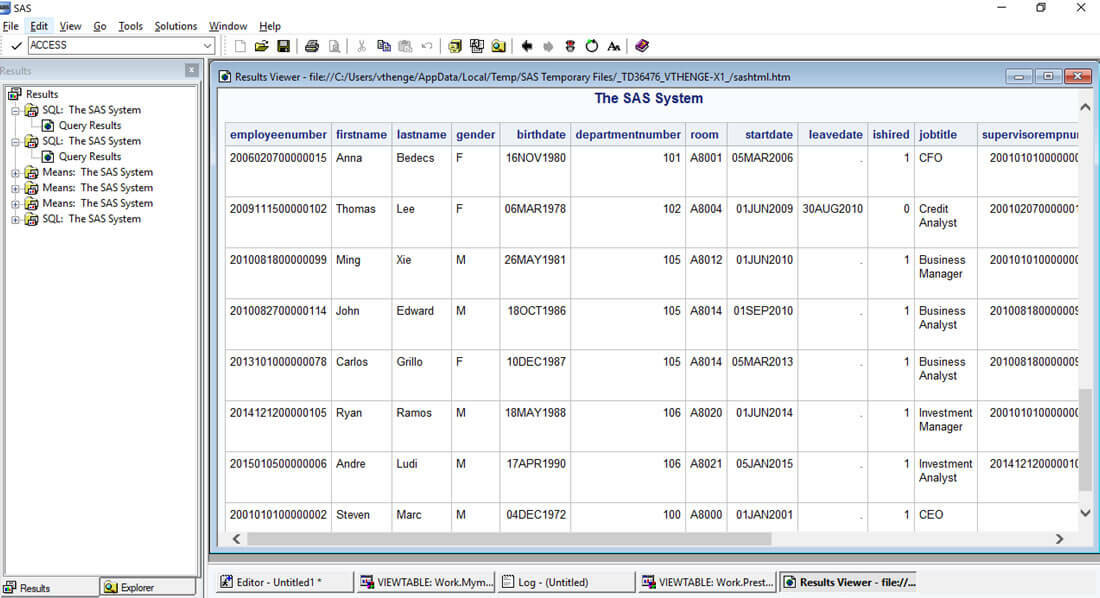Click the Results Viewer title bar document icon
Image resolution: width=1100 pixels, height=598 pixels.
click(x=224, y=77)
